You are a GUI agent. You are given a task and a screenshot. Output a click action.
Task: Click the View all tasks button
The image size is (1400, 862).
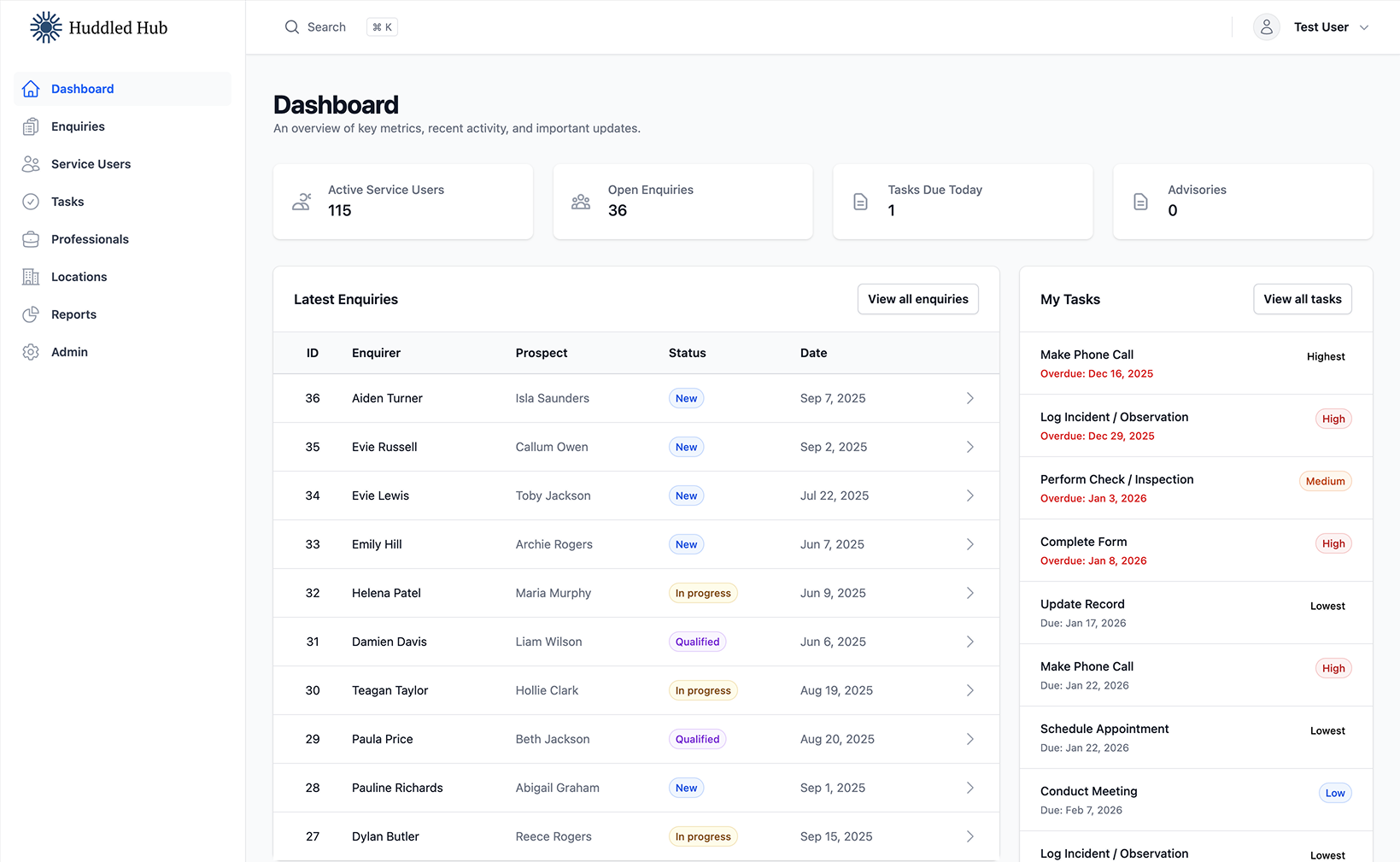coord(1302,299)
